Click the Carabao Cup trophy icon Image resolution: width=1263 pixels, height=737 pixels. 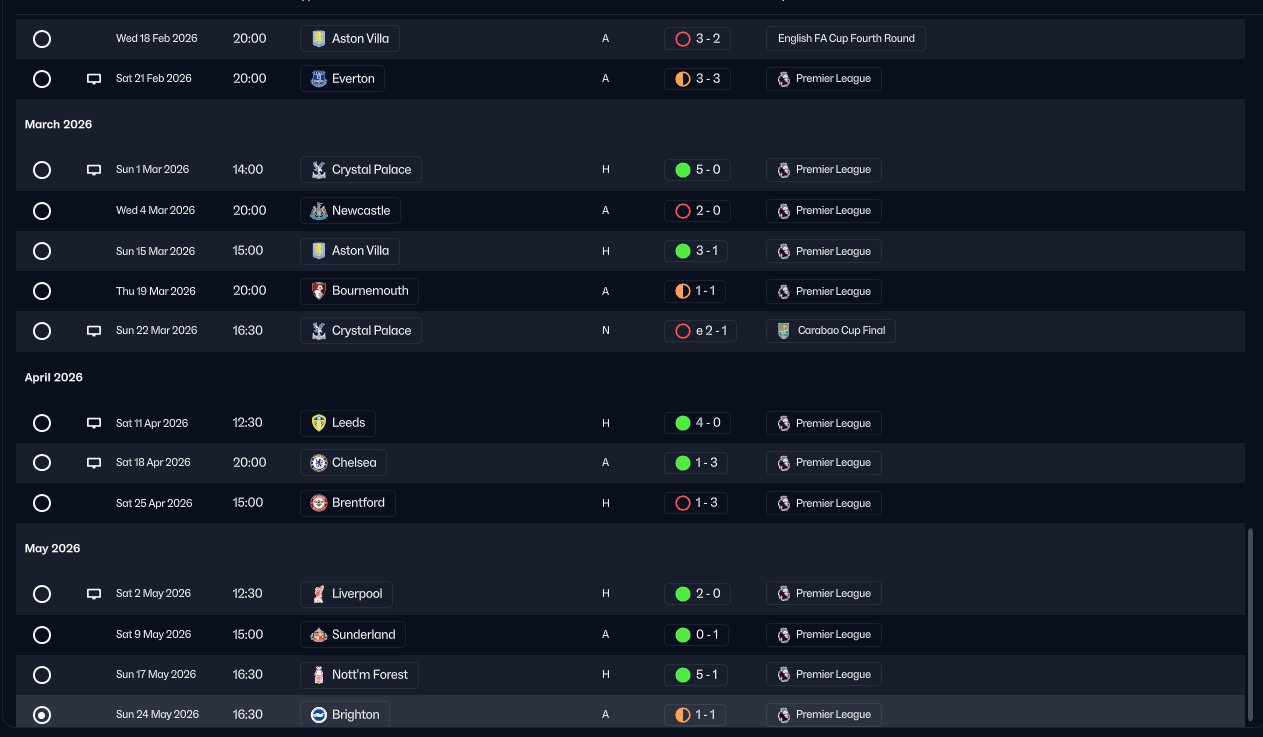[784, 331]
